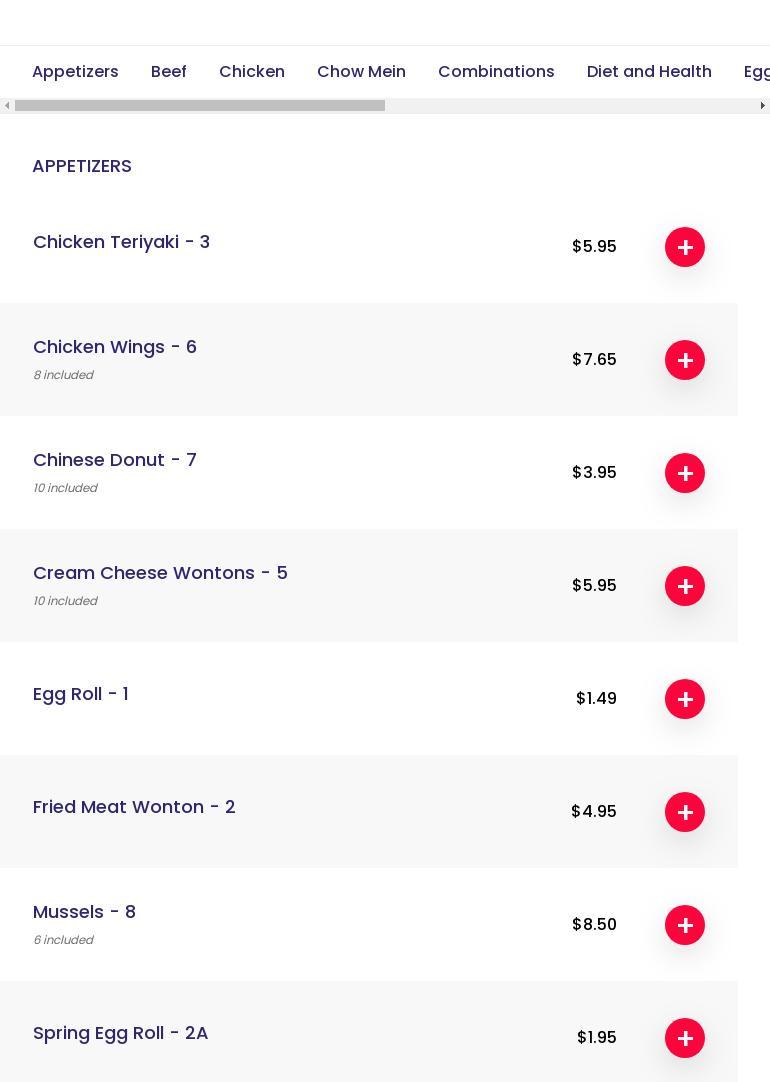The height and width of the screenshot is (1082, 770).
Task: Click plus button beside Egg Roll
Action: click(x=685, y=699)
